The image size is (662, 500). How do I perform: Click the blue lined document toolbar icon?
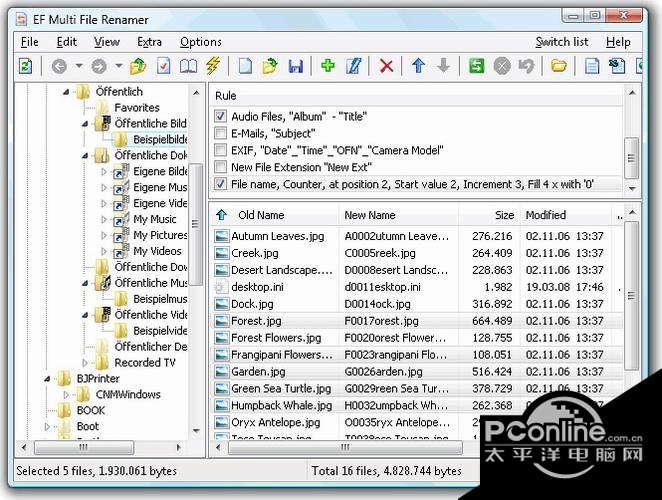(592, 66)
